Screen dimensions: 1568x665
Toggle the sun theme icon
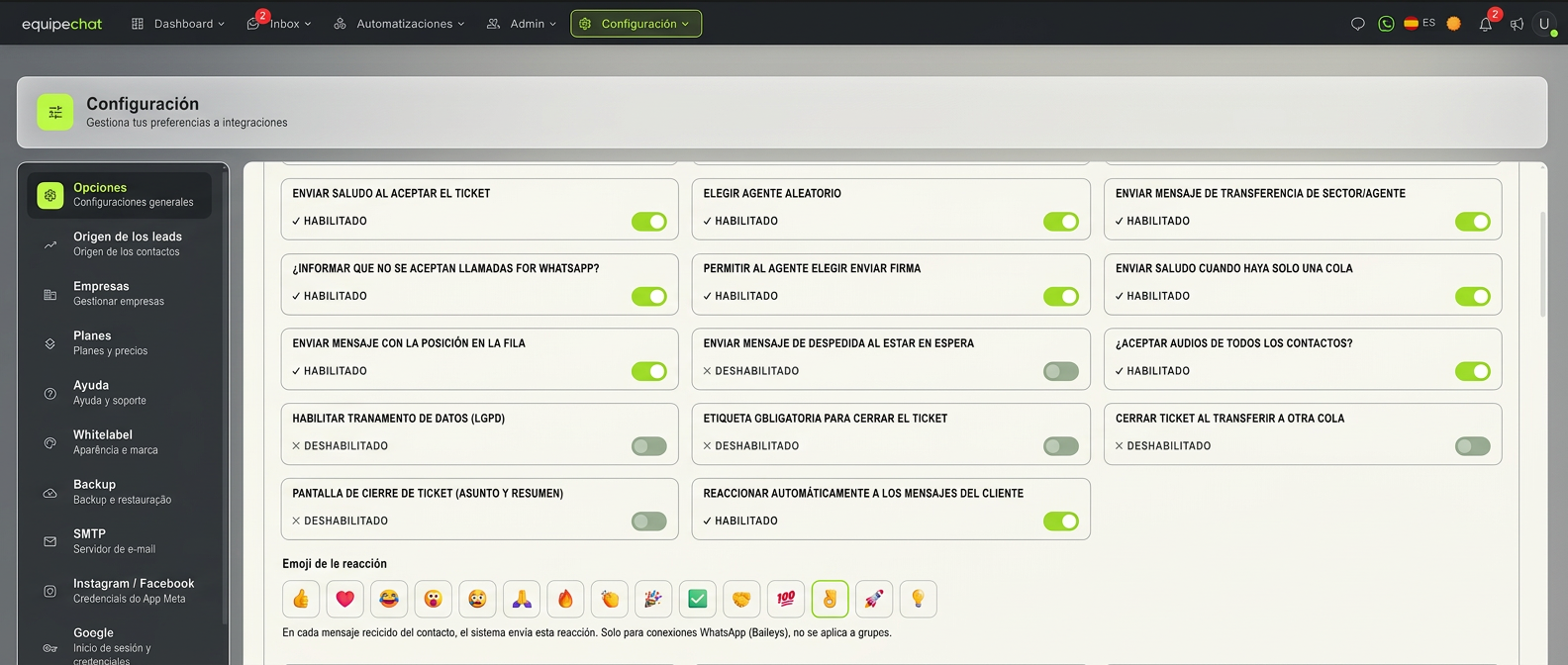pyautogui.click(x=1453, y=24)
